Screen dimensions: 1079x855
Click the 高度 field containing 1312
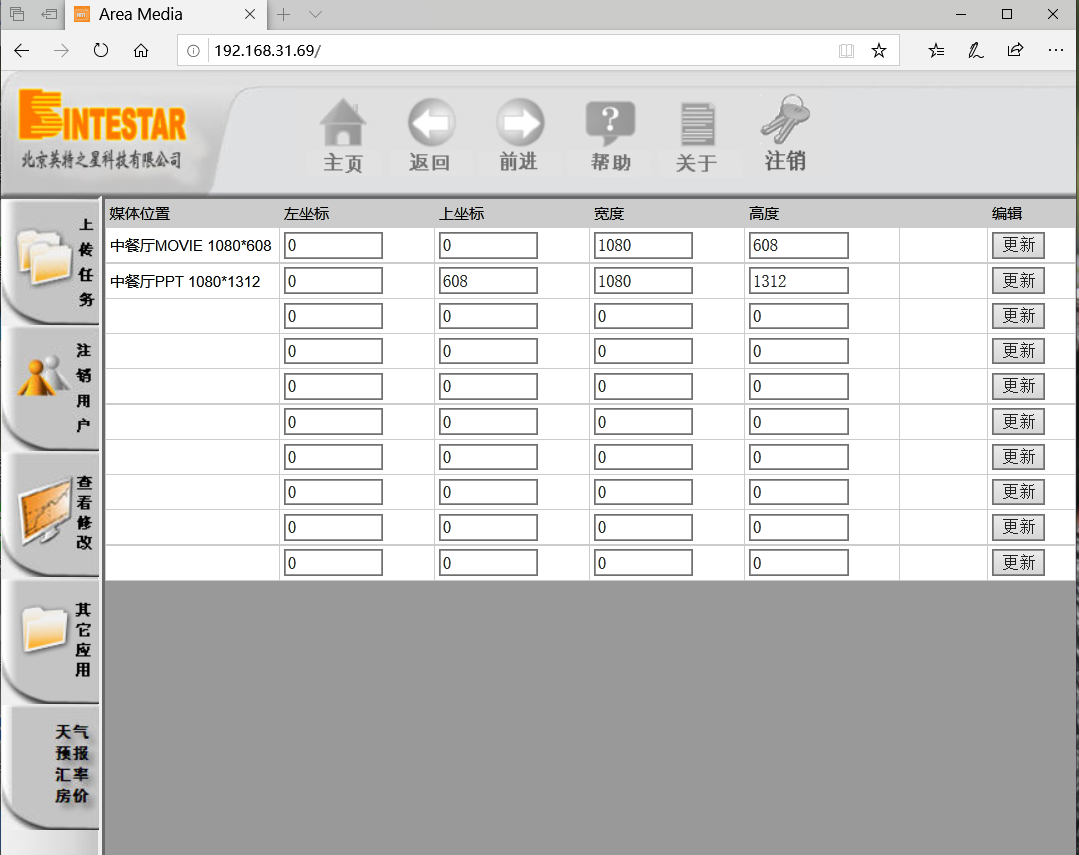point(798,281)
